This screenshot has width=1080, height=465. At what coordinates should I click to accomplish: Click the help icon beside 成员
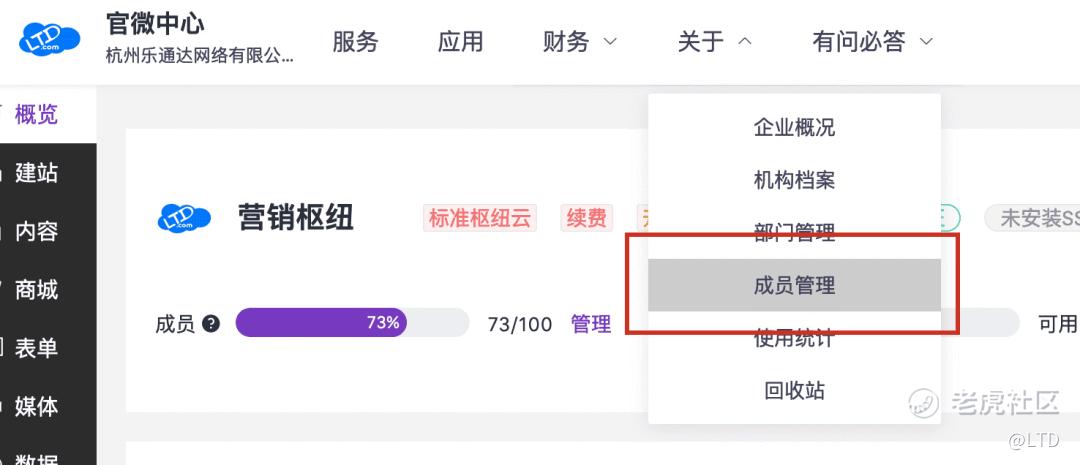[211, 324]
